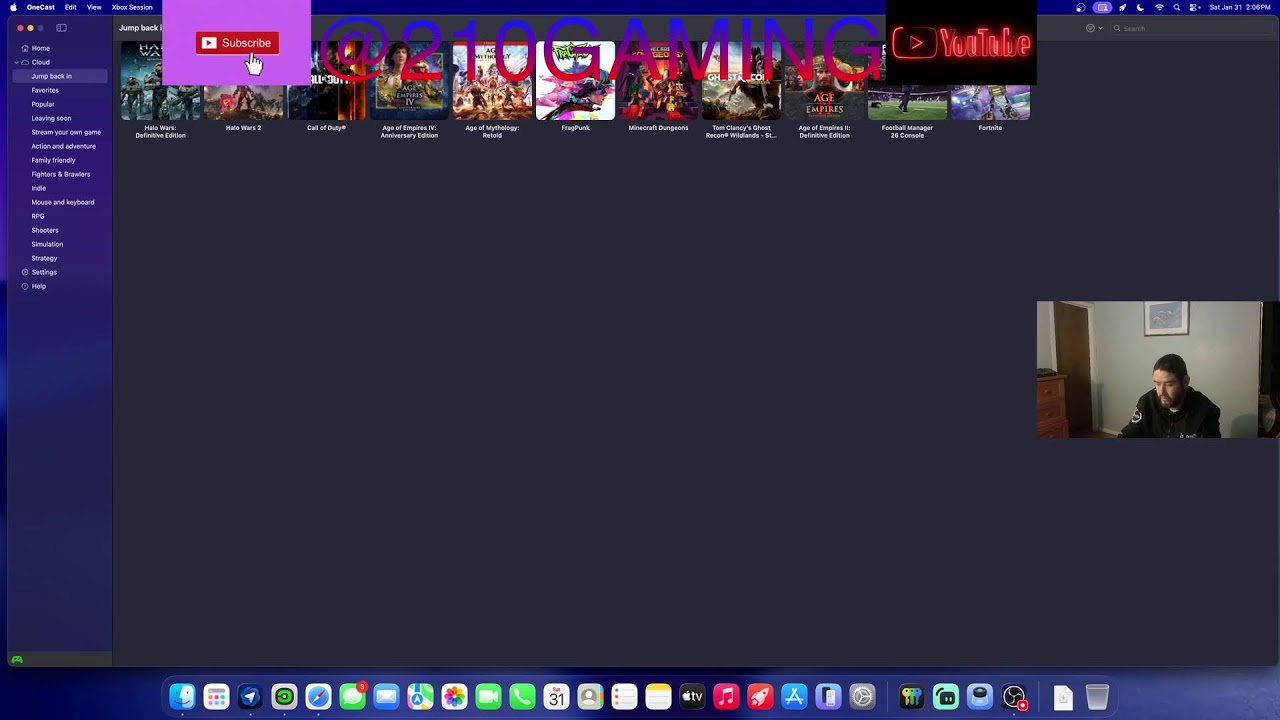Open the Xbox Session menu

(132, 7)
